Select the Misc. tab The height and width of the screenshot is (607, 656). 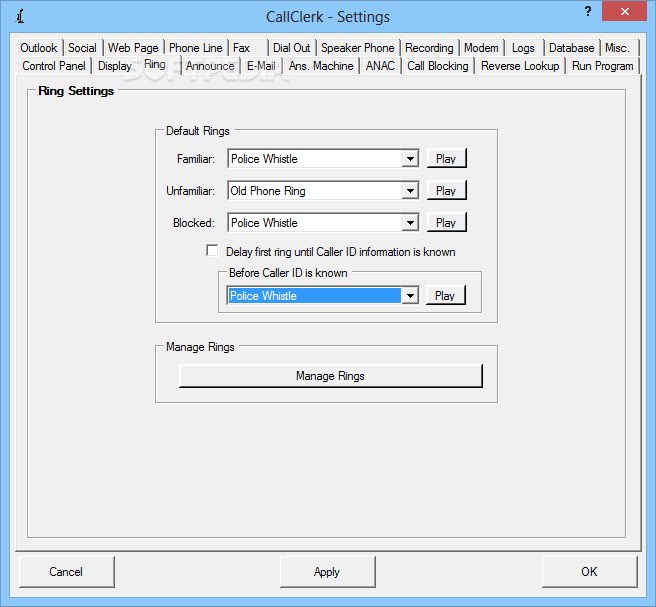tap(618, 48)
